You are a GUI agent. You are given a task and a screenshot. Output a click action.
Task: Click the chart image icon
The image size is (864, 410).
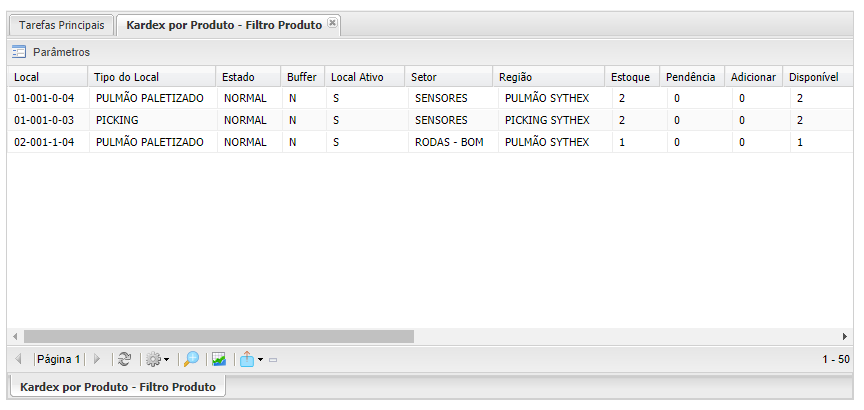click(x=219, y=359)
